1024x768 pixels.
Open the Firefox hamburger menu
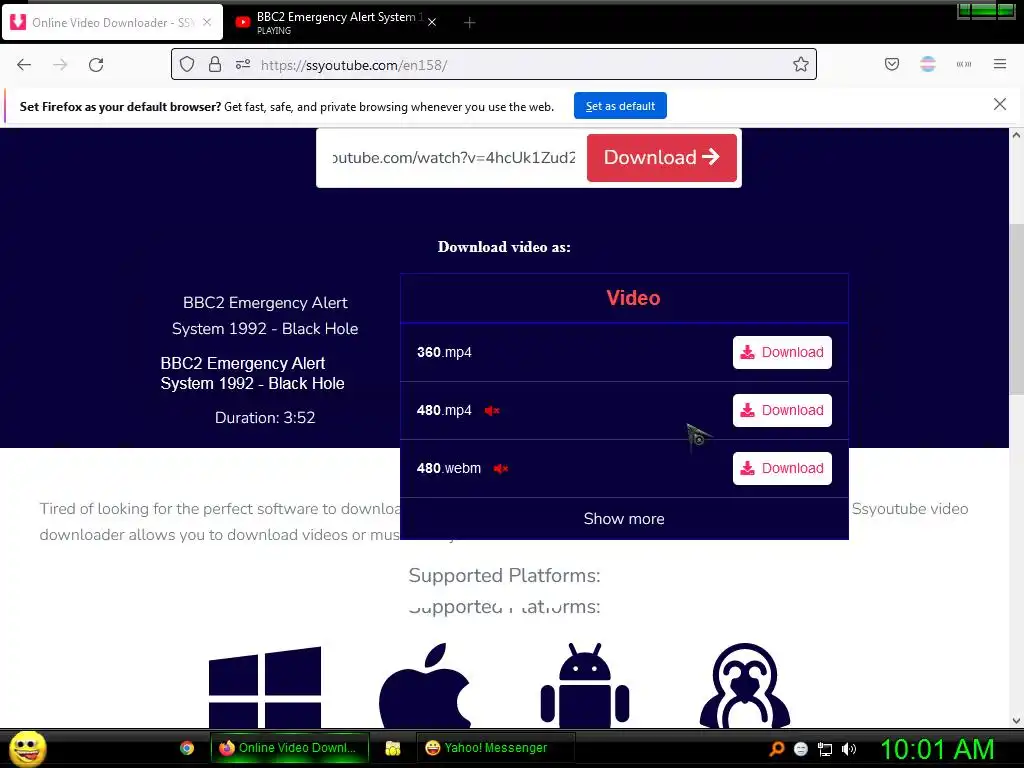point(1000,64)
